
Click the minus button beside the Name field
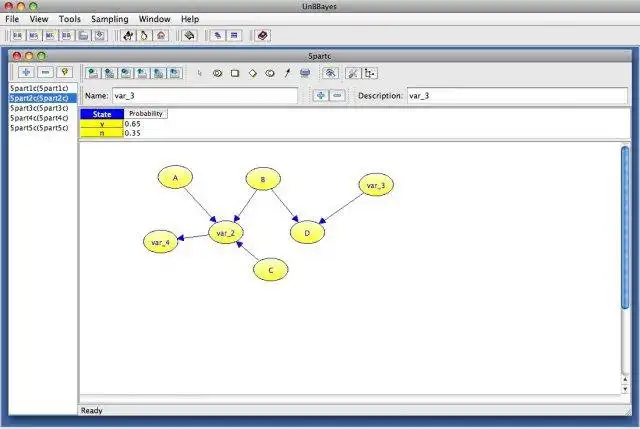pyautogui.click(x=338, y=96)
